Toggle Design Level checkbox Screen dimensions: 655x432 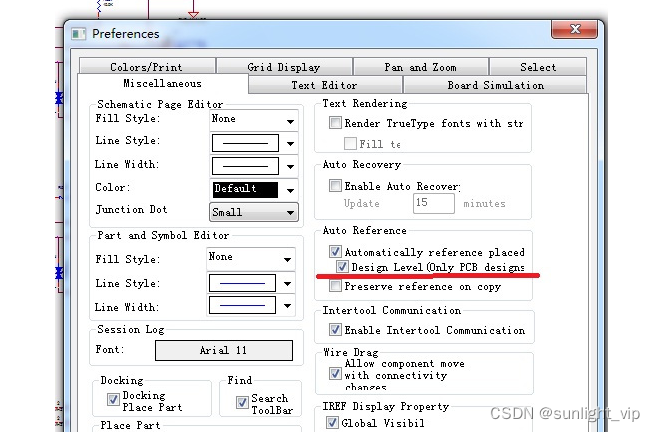click(x=342, y=267)
